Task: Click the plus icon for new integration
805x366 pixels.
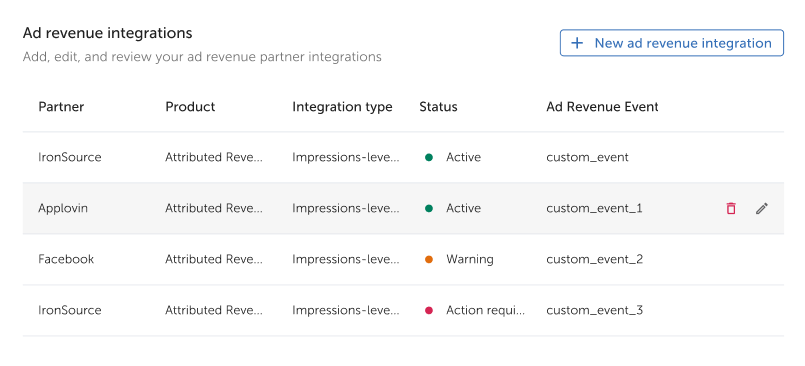Action: (x=577, y=43)
